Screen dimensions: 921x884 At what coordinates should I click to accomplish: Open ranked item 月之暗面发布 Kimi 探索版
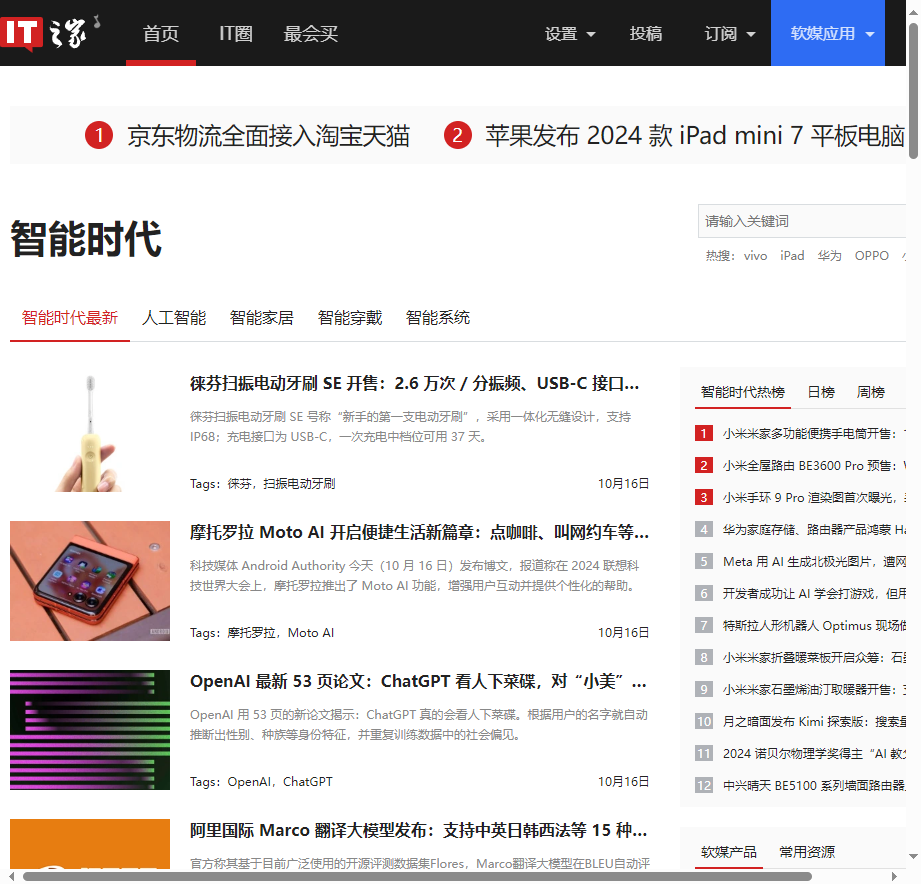pos(814,721)
